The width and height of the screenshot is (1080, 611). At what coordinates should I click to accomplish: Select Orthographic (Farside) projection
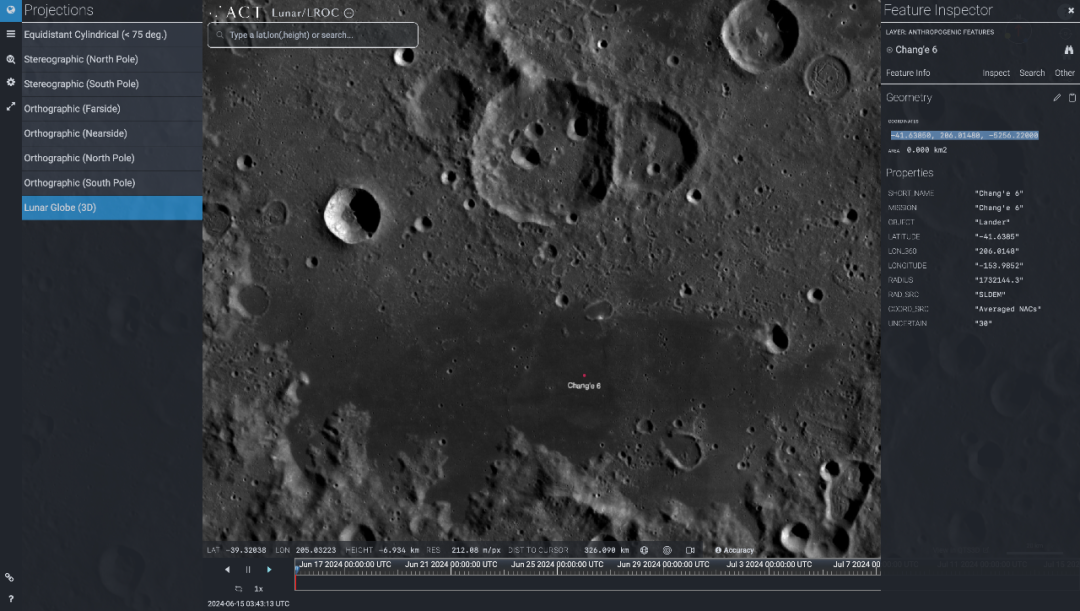(x=112, y=109)
